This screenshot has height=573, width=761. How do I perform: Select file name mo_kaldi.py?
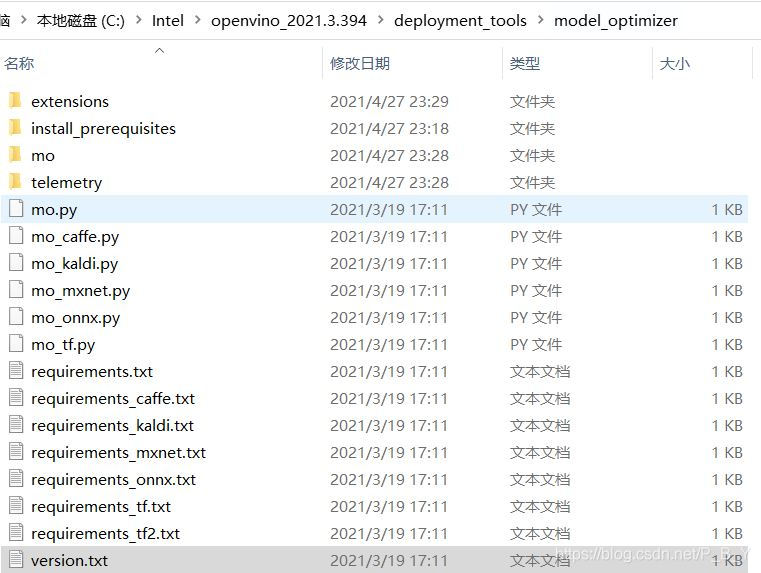[x=74, y=264]
